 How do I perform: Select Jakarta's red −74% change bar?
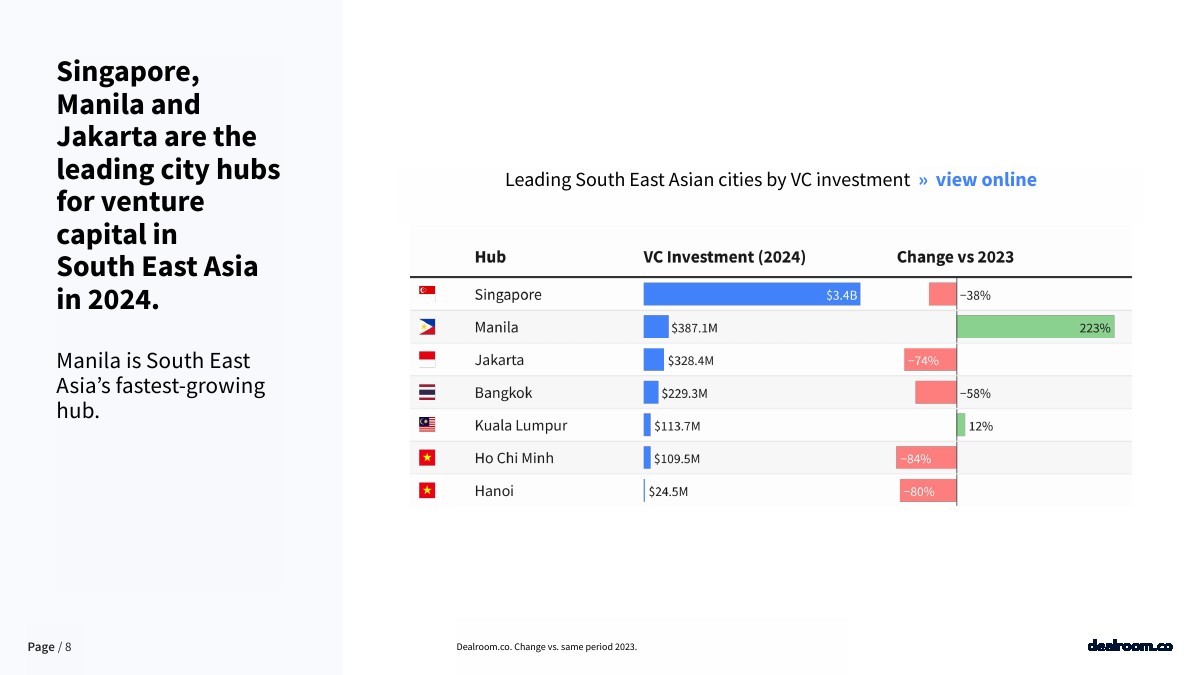(x=930, y=360)
